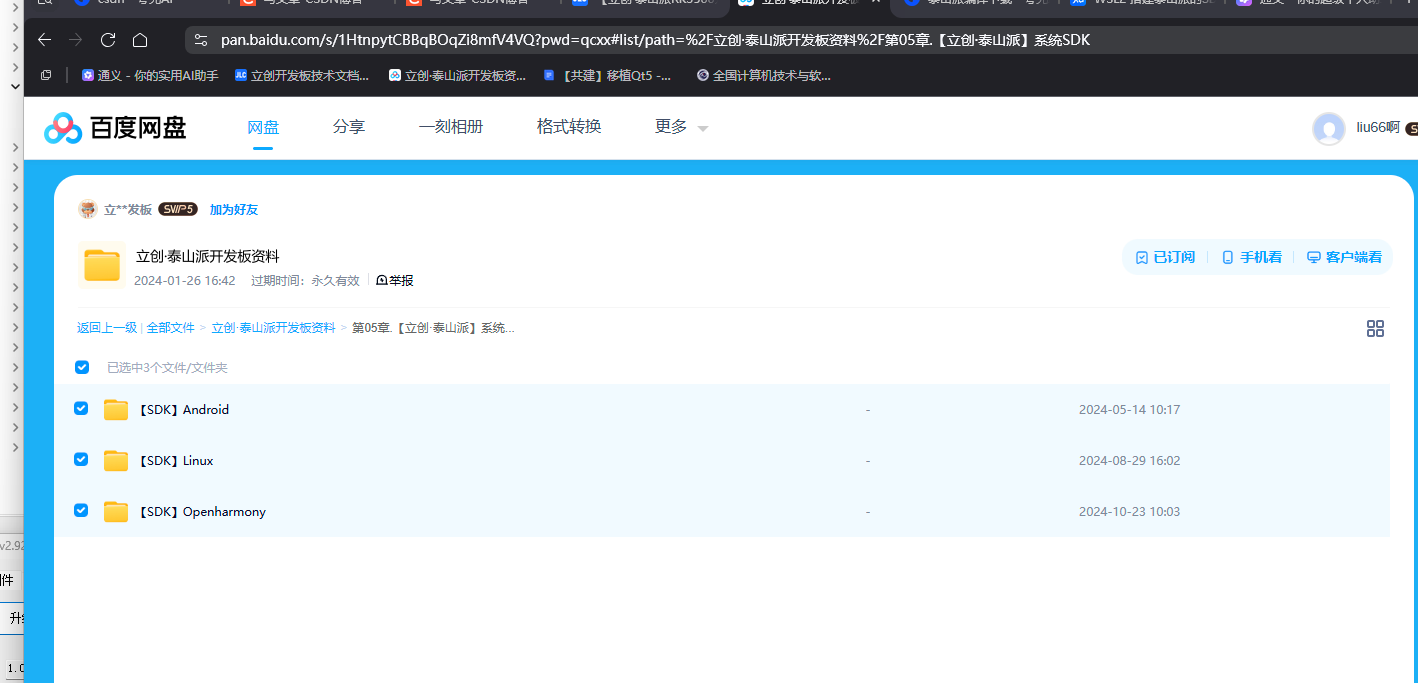This screenshot has width=1418, height=683.
Task: Go back using the browser back arrow
Action: tap(44, 40)
